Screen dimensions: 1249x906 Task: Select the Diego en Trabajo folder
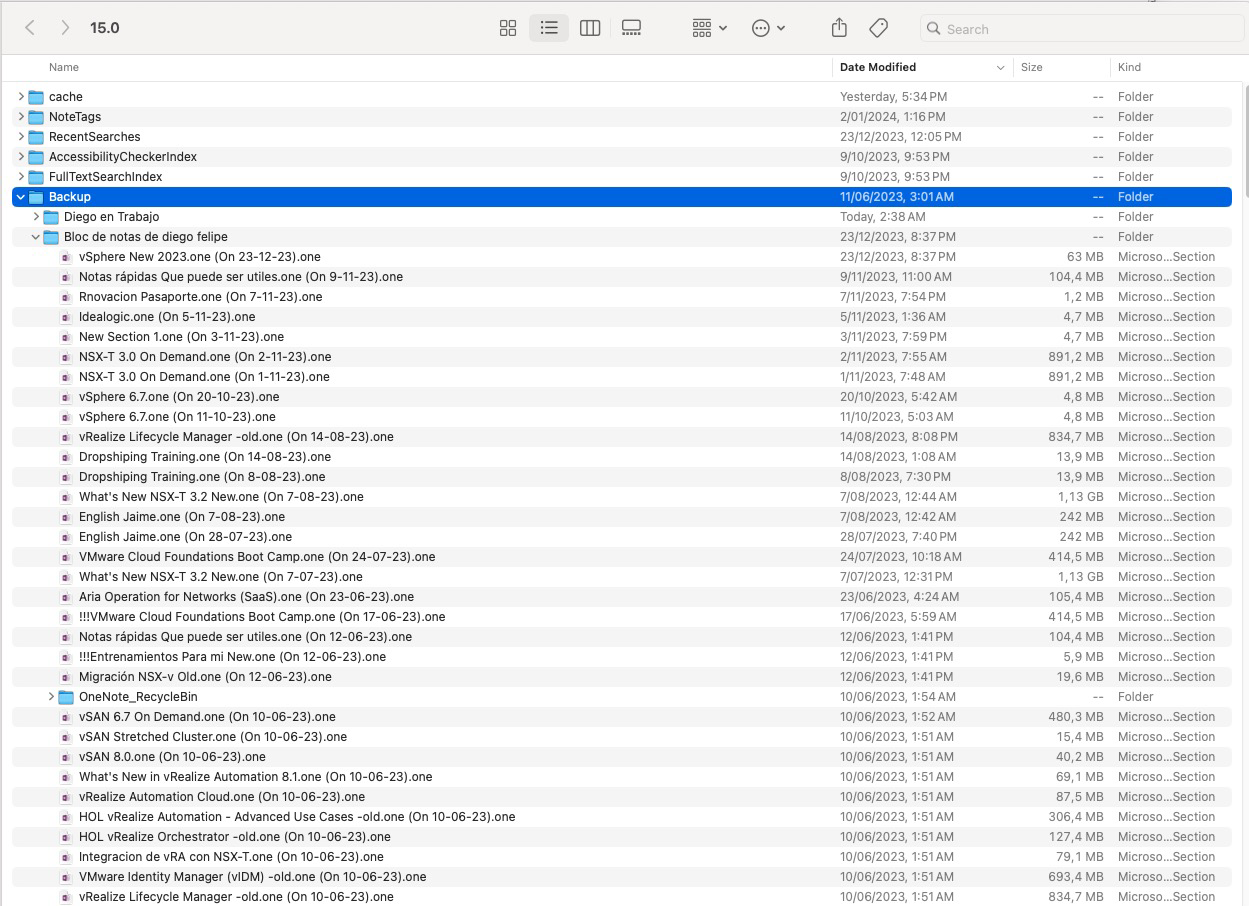click(111, 217)
